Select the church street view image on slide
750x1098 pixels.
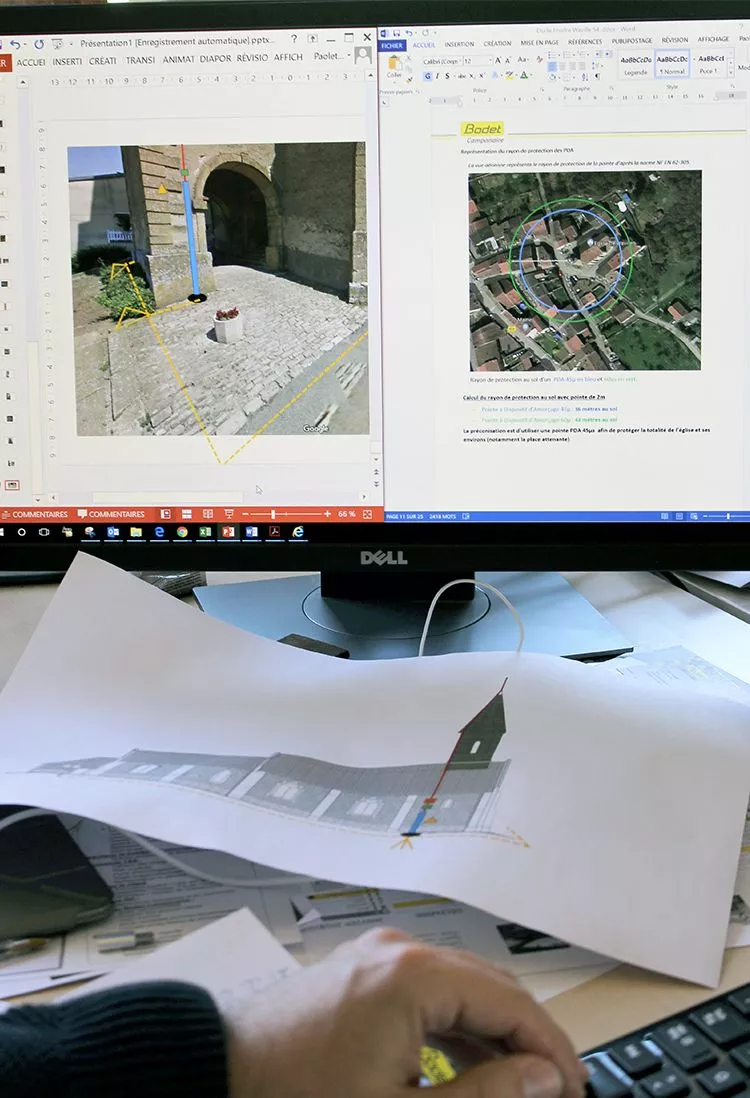tap(217, 289)
